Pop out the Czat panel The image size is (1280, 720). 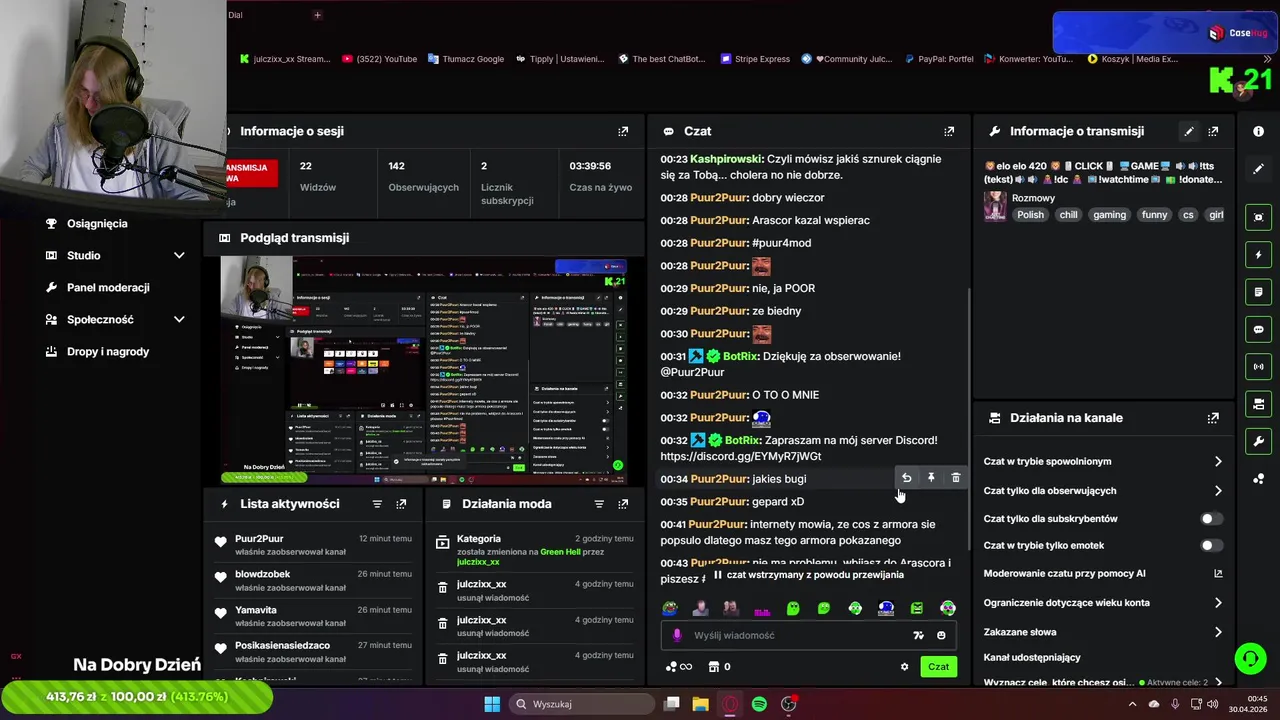[x=949, y=131]
